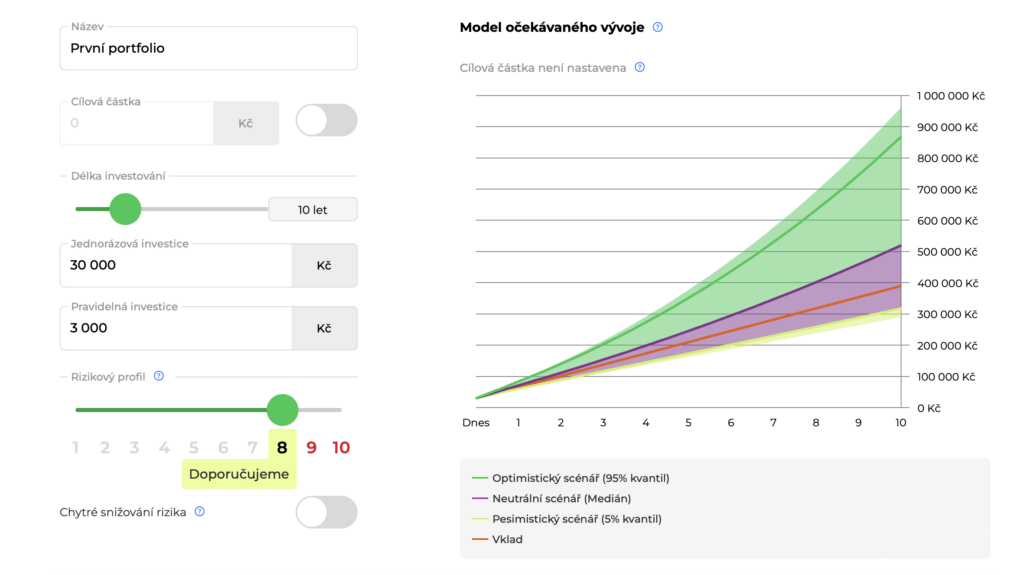The image size is (1024, 575).
Task: Click the Název portfolio name field
Action: tap(208, 48)
